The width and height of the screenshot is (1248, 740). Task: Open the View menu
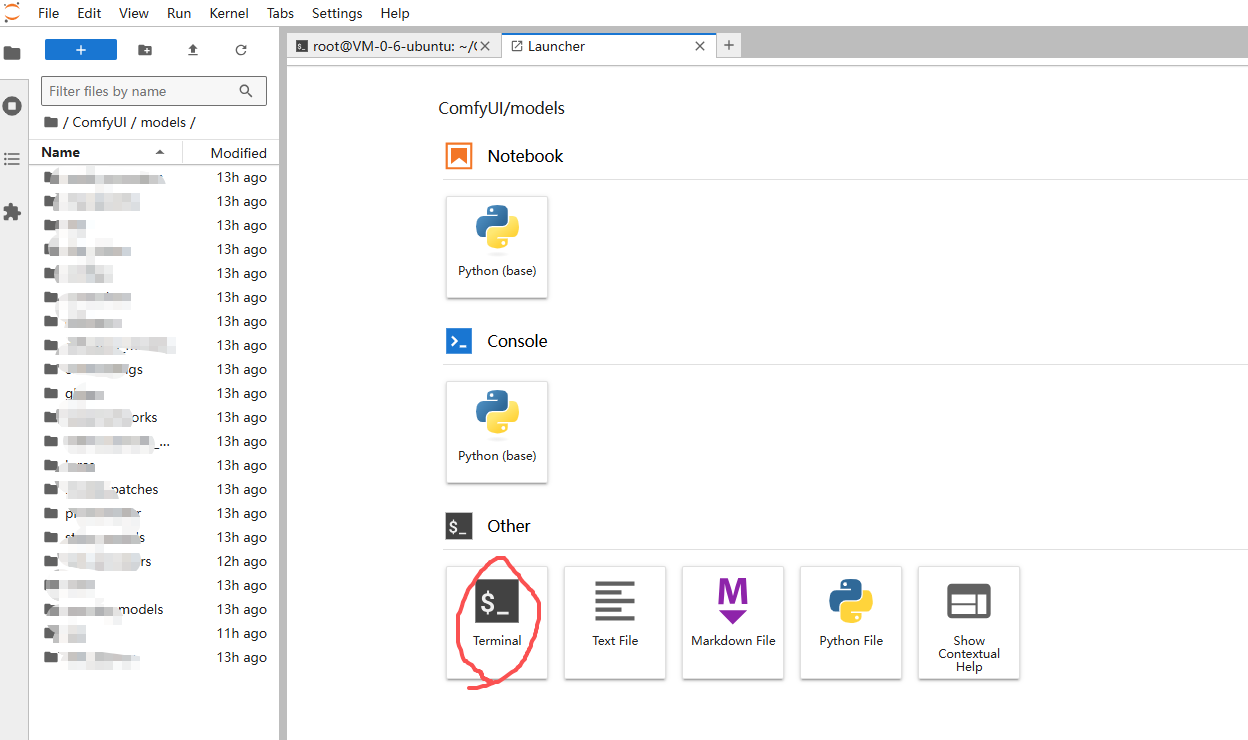(134, 13)
